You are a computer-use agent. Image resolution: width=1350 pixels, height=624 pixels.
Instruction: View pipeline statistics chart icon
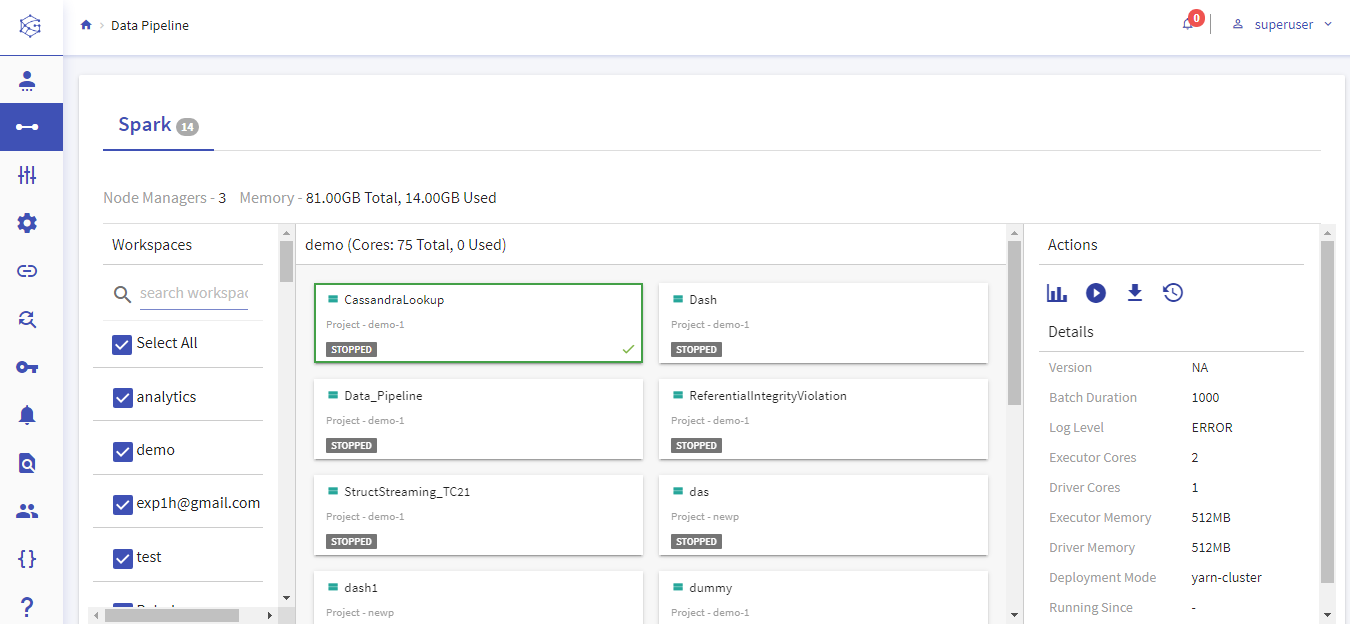tap(1057, 293)
